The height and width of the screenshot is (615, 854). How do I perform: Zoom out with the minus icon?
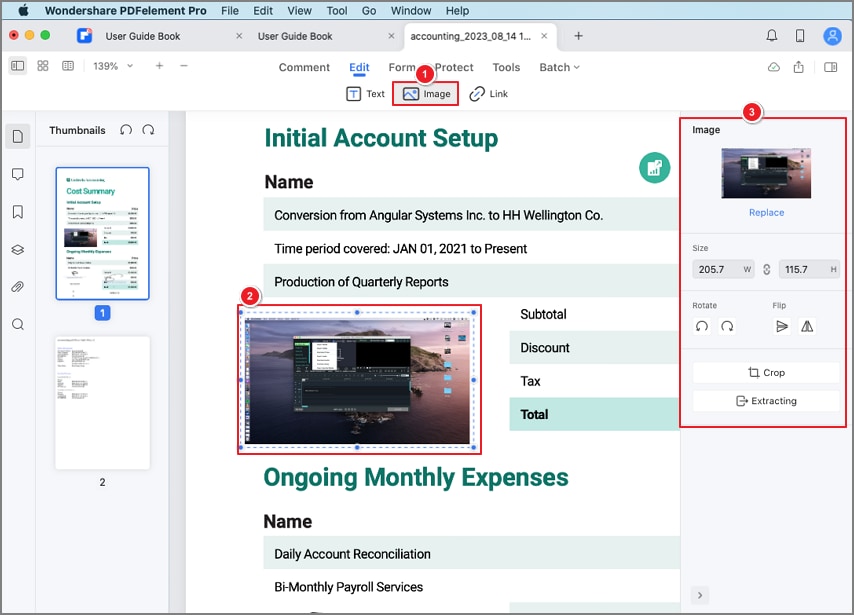tap(184, 66)
